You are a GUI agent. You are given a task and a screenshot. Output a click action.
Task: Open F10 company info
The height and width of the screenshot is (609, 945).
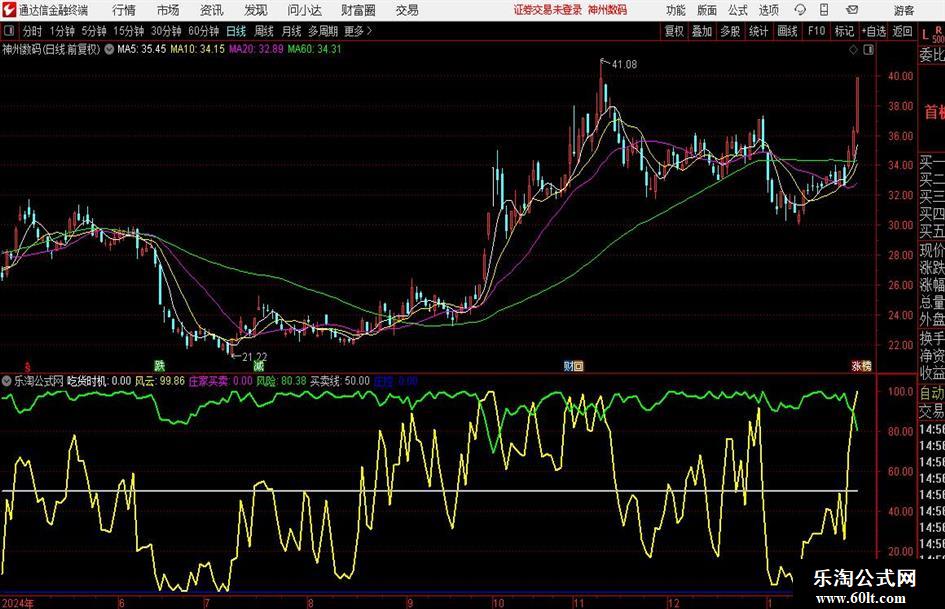point(817,31)
